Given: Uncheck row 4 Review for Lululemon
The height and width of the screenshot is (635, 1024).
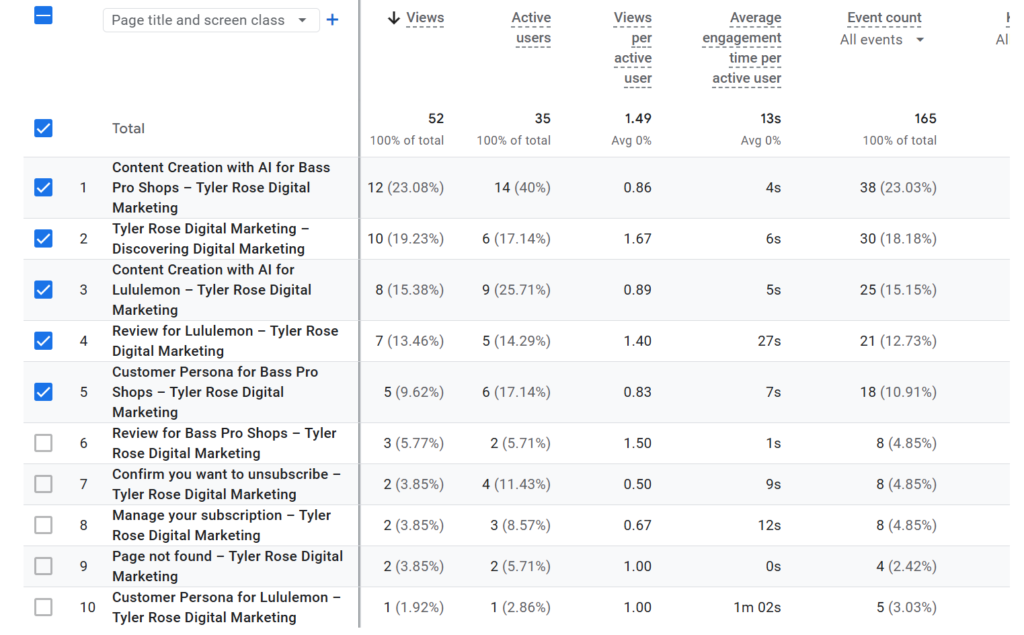Looking at the screenshot, I should tap(43, 340).
